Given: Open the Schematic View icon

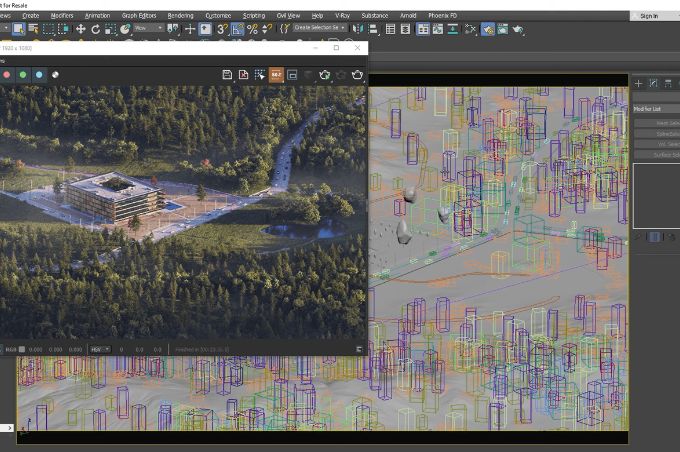Looking at the screenshot, I should click(453, 29).
